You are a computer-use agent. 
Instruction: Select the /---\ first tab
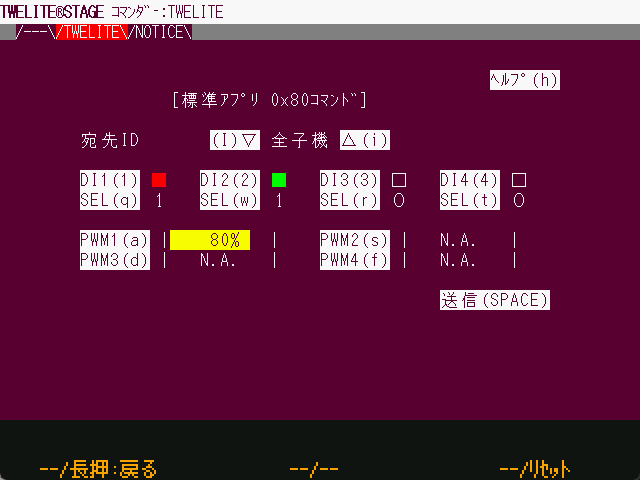34,32
